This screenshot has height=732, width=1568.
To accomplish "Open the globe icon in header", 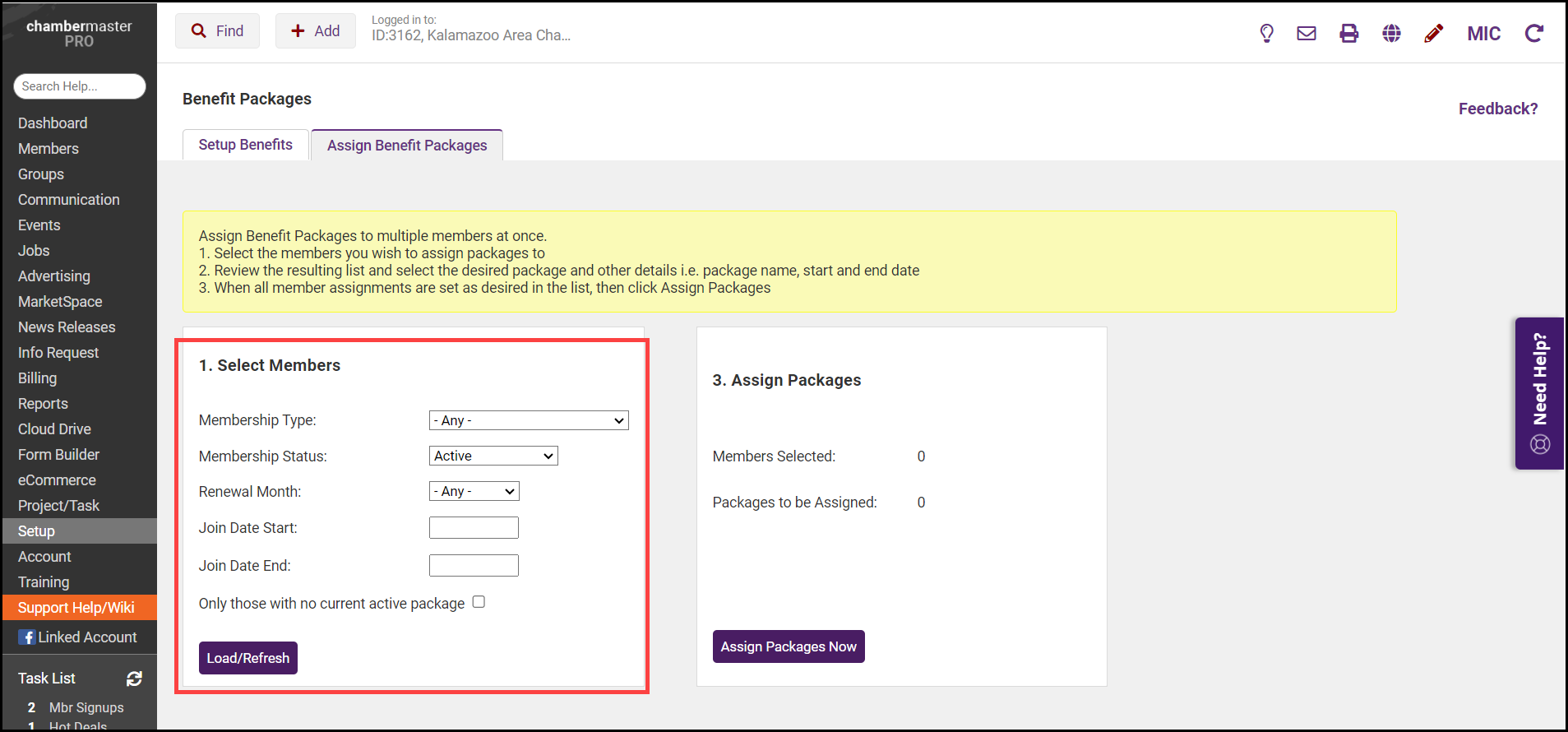I will click(1391, 33).
